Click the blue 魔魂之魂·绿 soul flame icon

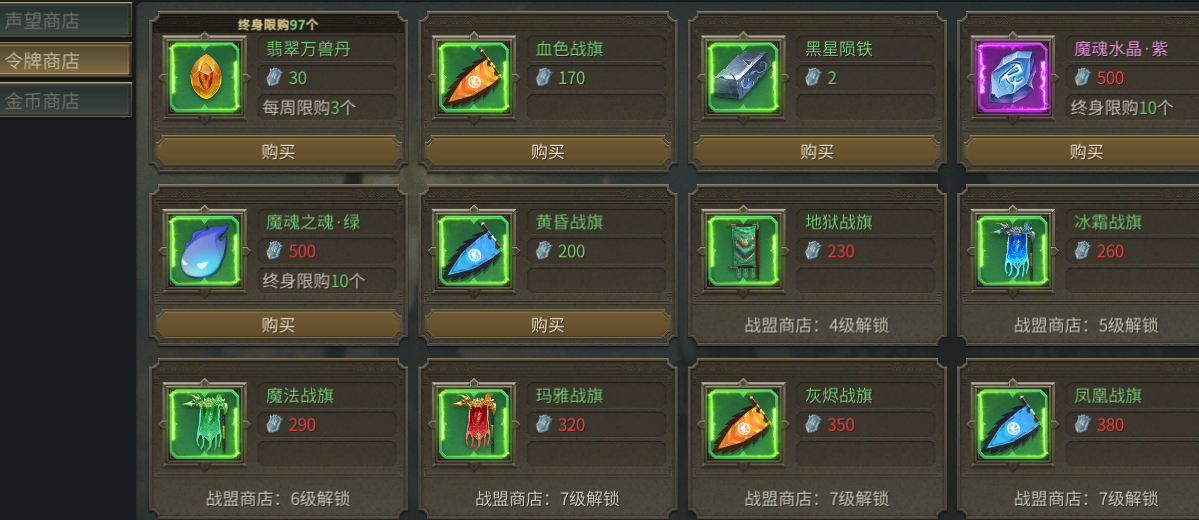pos(204,252)
